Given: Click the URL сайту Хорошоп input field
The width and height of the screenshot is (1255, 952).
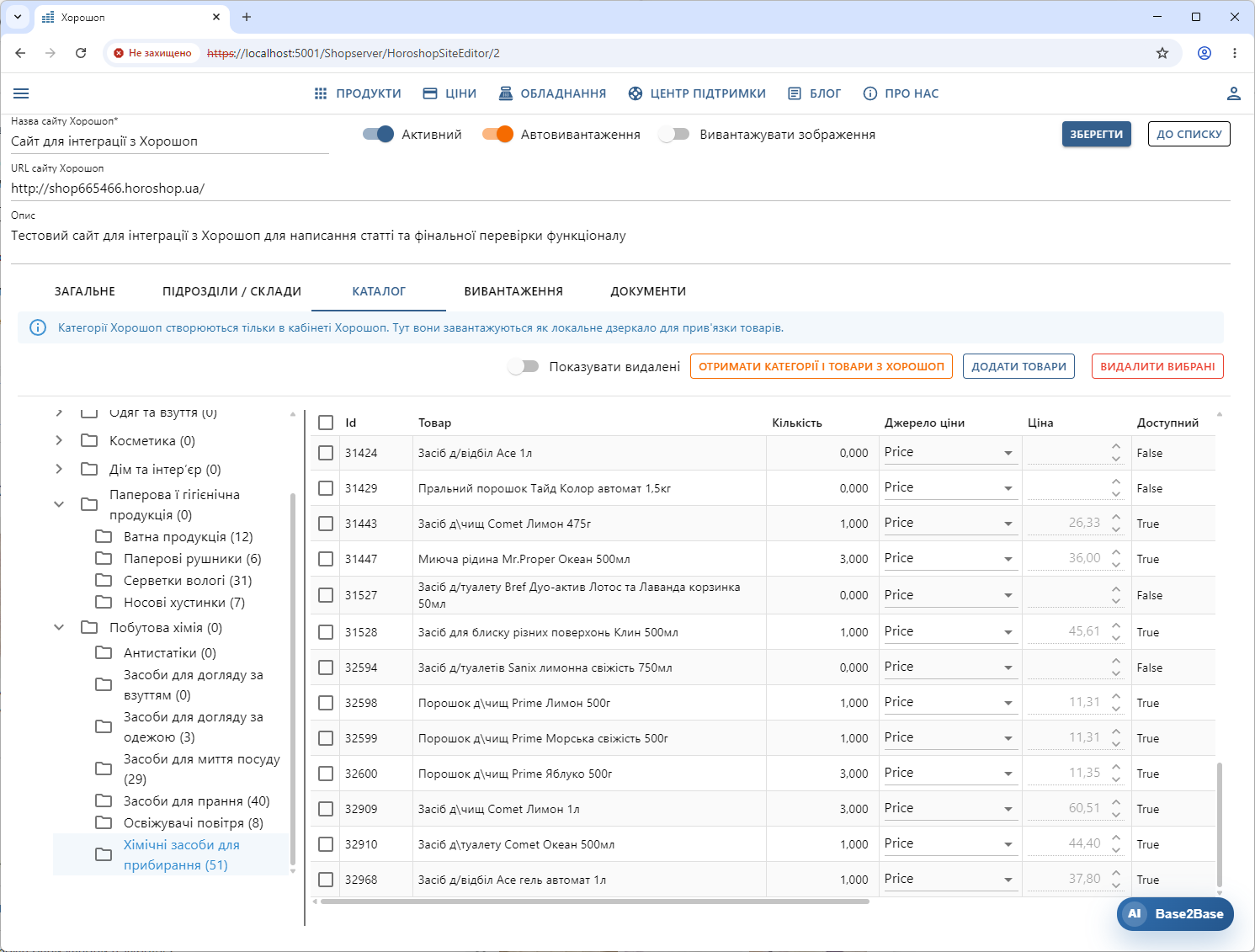Looking at the screenshot, I should pos(620,189).
